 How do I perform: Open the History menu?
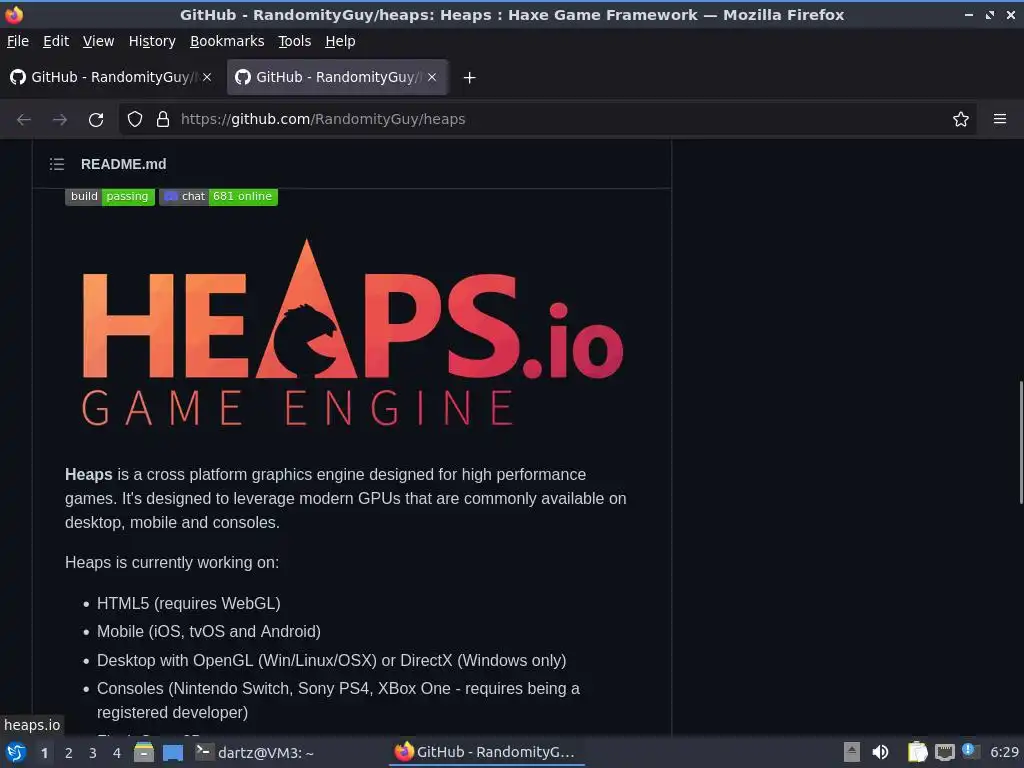(152, 41)
